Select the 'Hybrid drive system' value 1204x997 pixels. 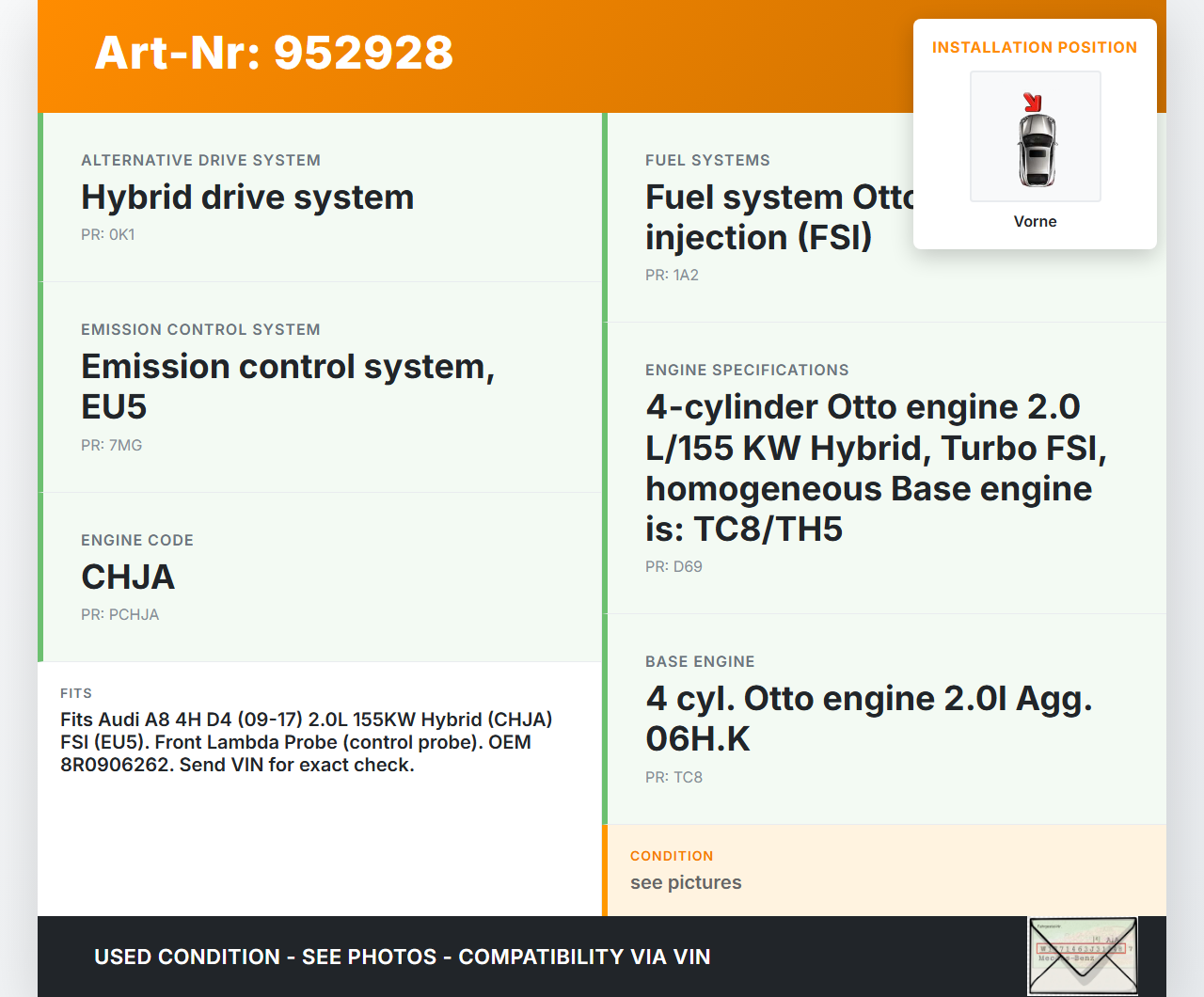(x=247, y=198)
